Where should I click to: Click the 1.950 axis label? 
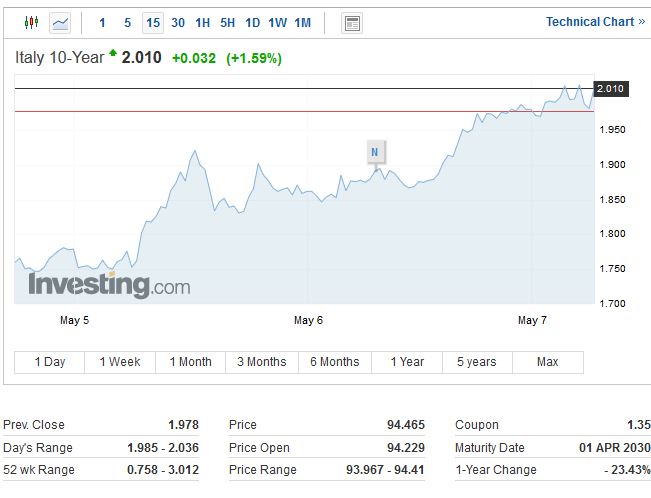pyautogui.click(x=612, y=130)
